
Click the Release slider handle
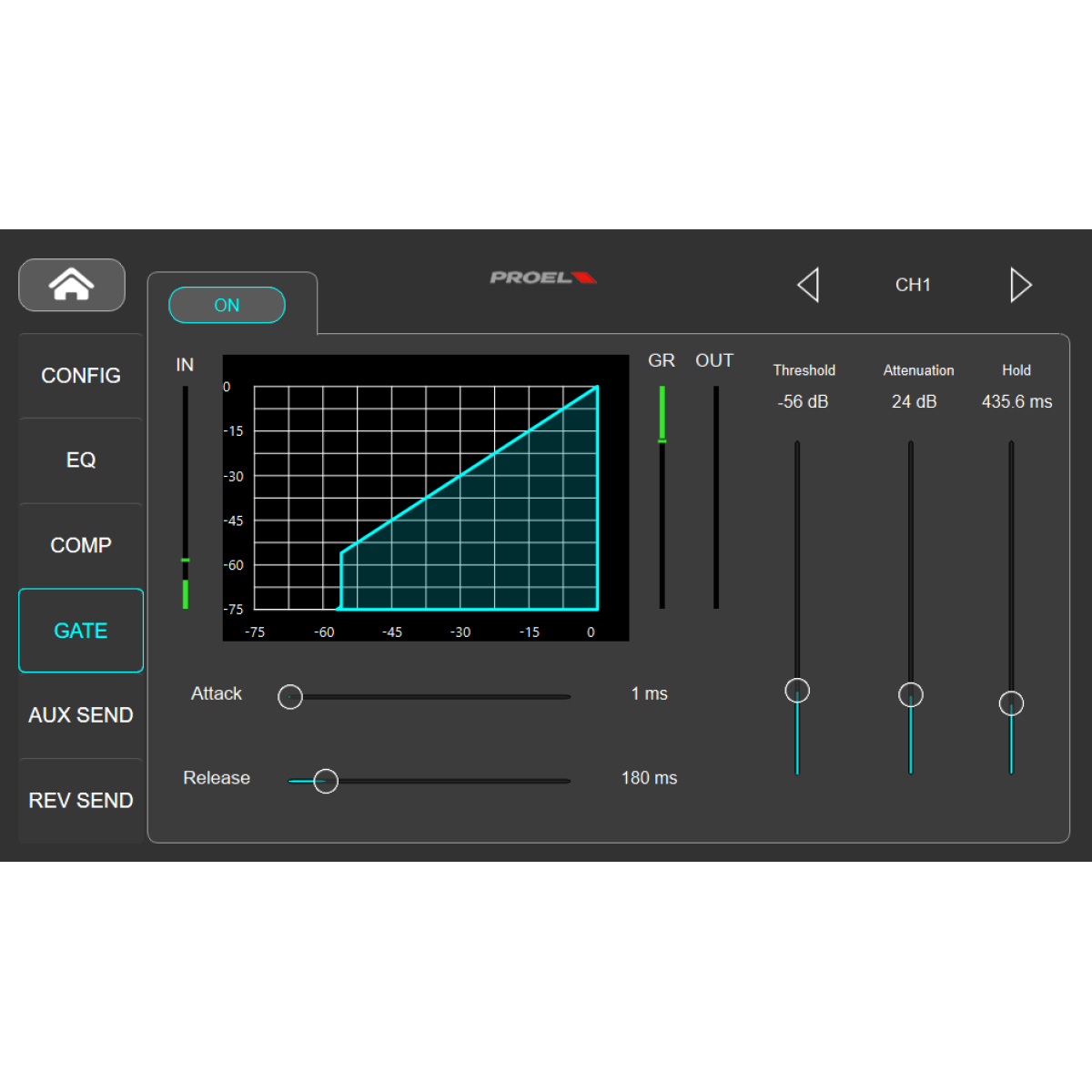click(325, 781)
